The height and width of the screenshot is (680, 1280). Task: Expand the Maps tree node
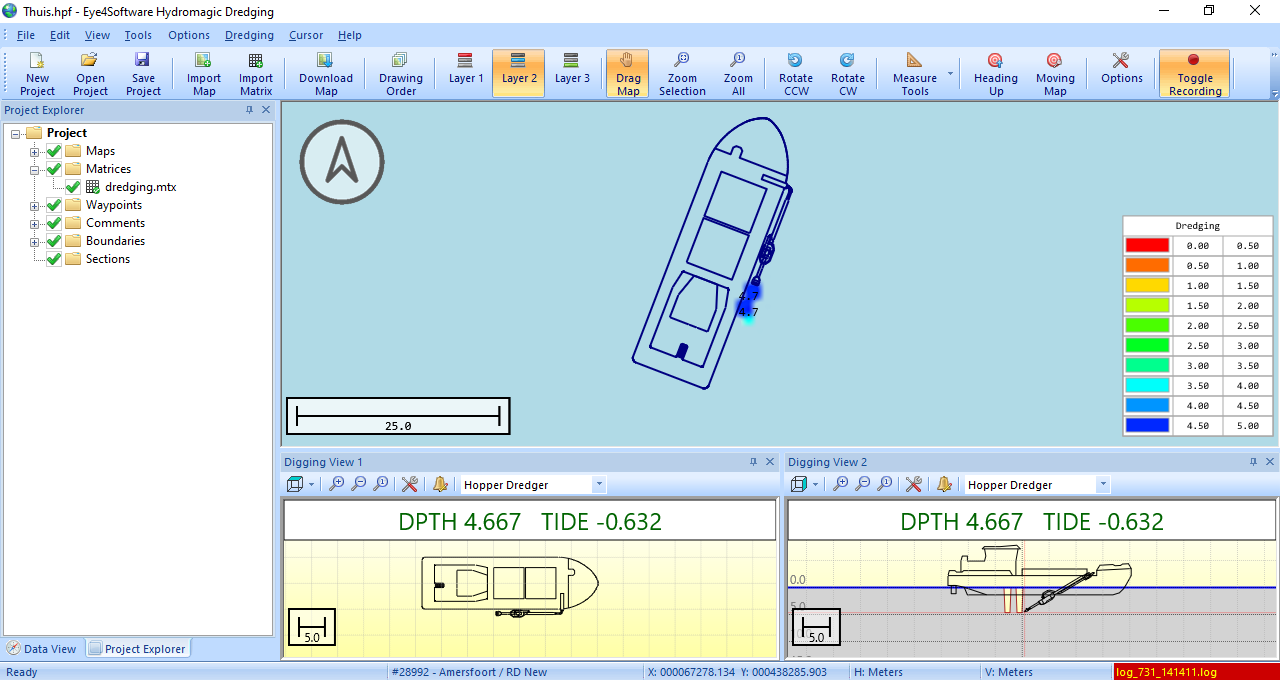(x=35, y=151)
